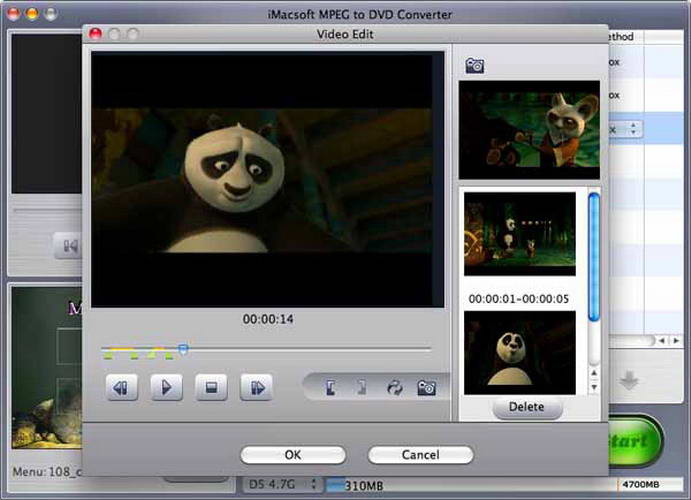
Task: Click the Menu:108_c label in main window
Action: (47, 472)
